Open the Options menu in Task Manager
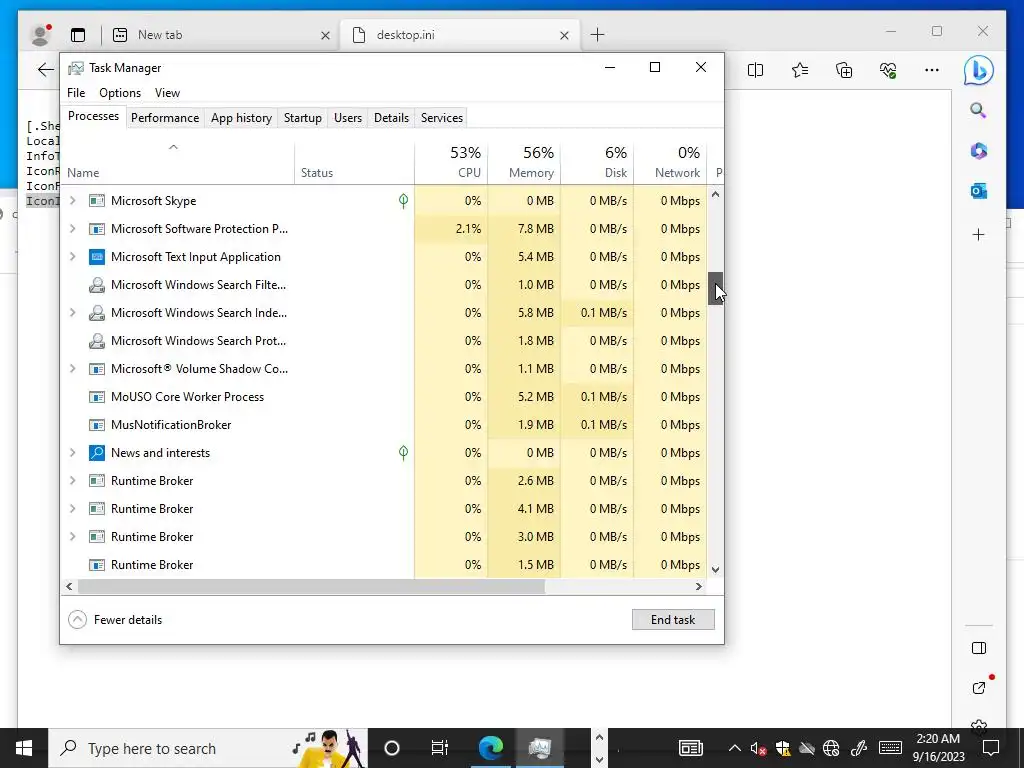Image resolution: width=1024 pixels, height=768 pixels. click(x=120, y=93)
